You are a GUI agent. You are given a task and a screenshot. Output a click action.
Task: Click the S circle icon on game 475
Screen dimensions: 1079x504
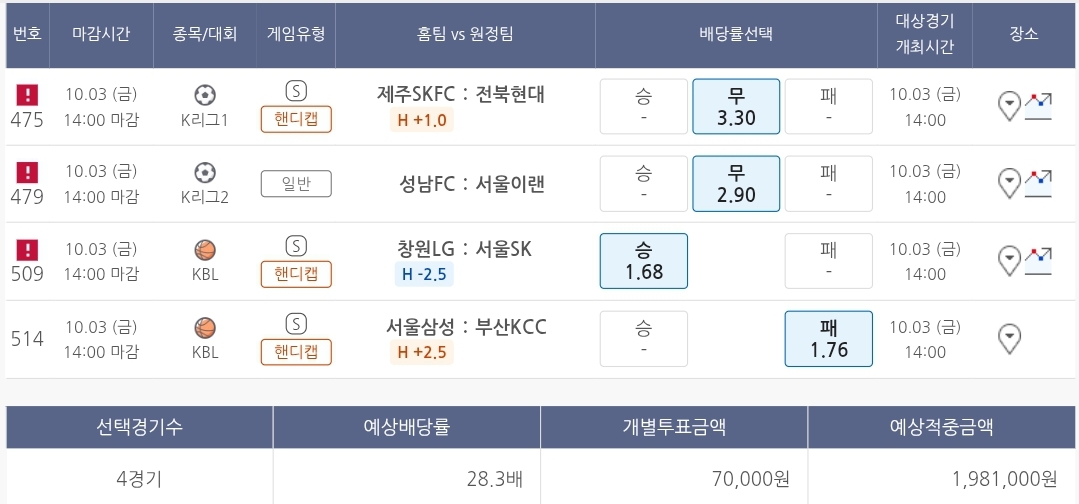(295, 91)
